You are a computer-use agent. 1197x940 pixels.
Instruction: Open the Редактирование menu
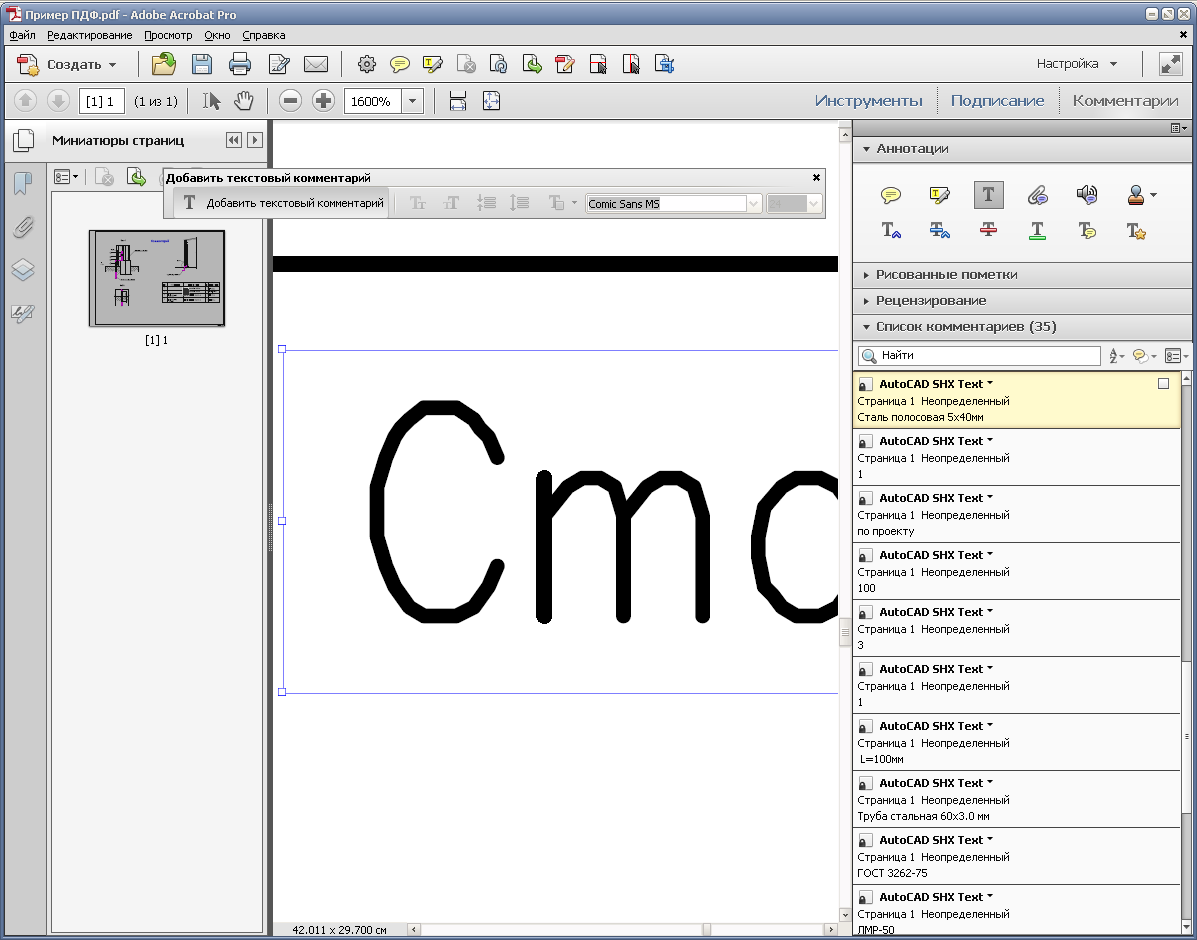(x=89, y=35)
